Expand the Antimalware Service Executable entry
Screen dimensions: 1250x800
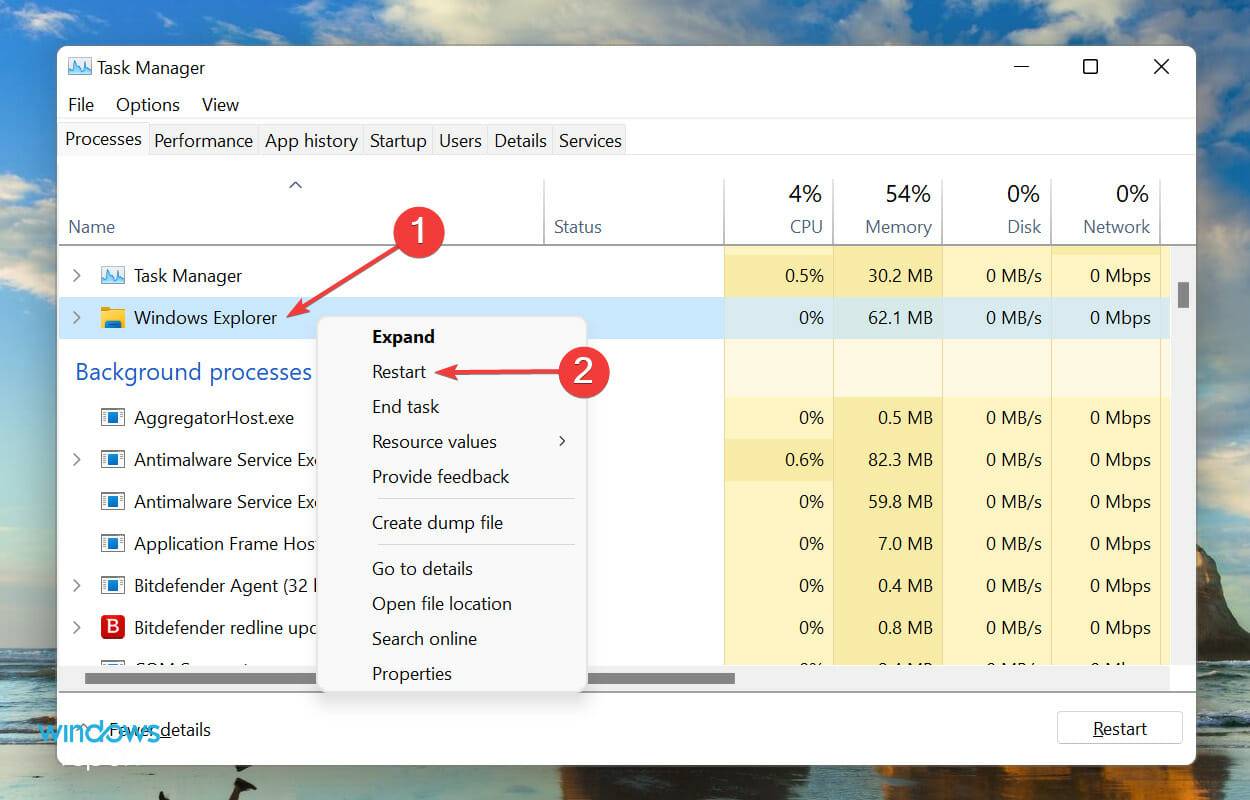click(x=79, y=460)
